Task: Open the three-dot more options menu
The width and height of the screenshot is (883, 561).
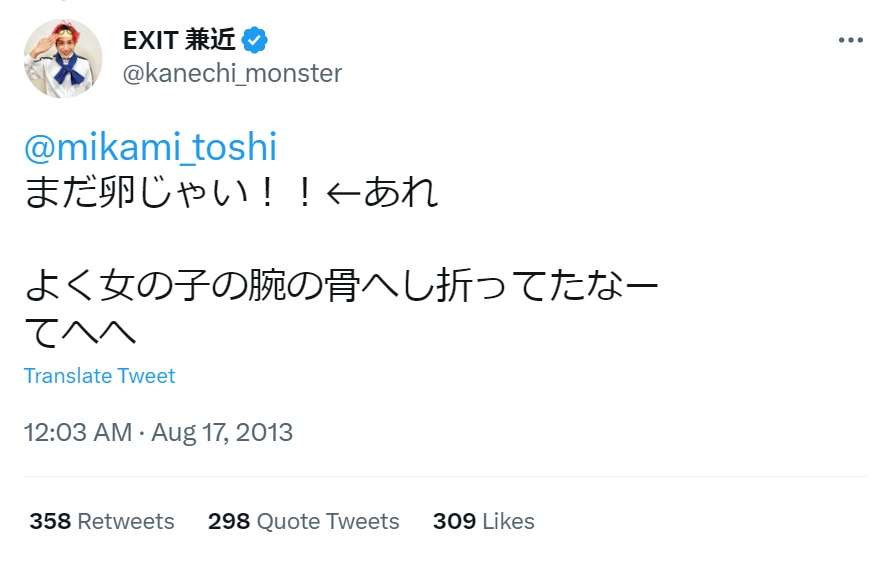Action: click(849, 40)
